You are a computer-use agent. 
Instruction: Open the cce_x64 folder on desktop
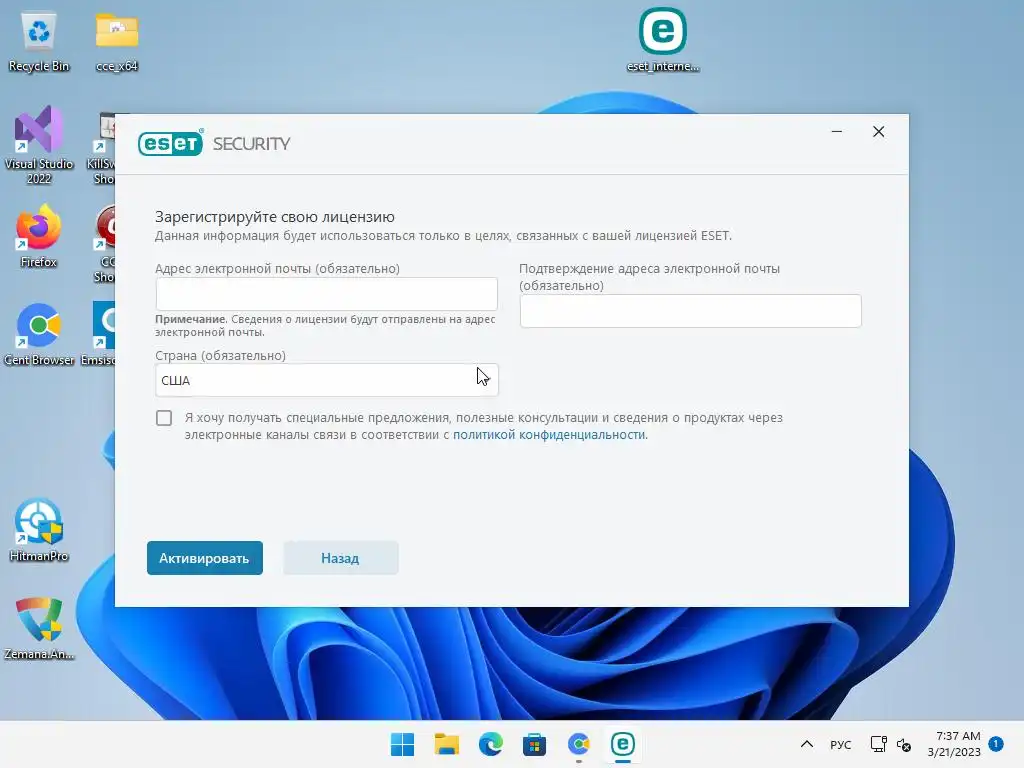click(116, 42)
